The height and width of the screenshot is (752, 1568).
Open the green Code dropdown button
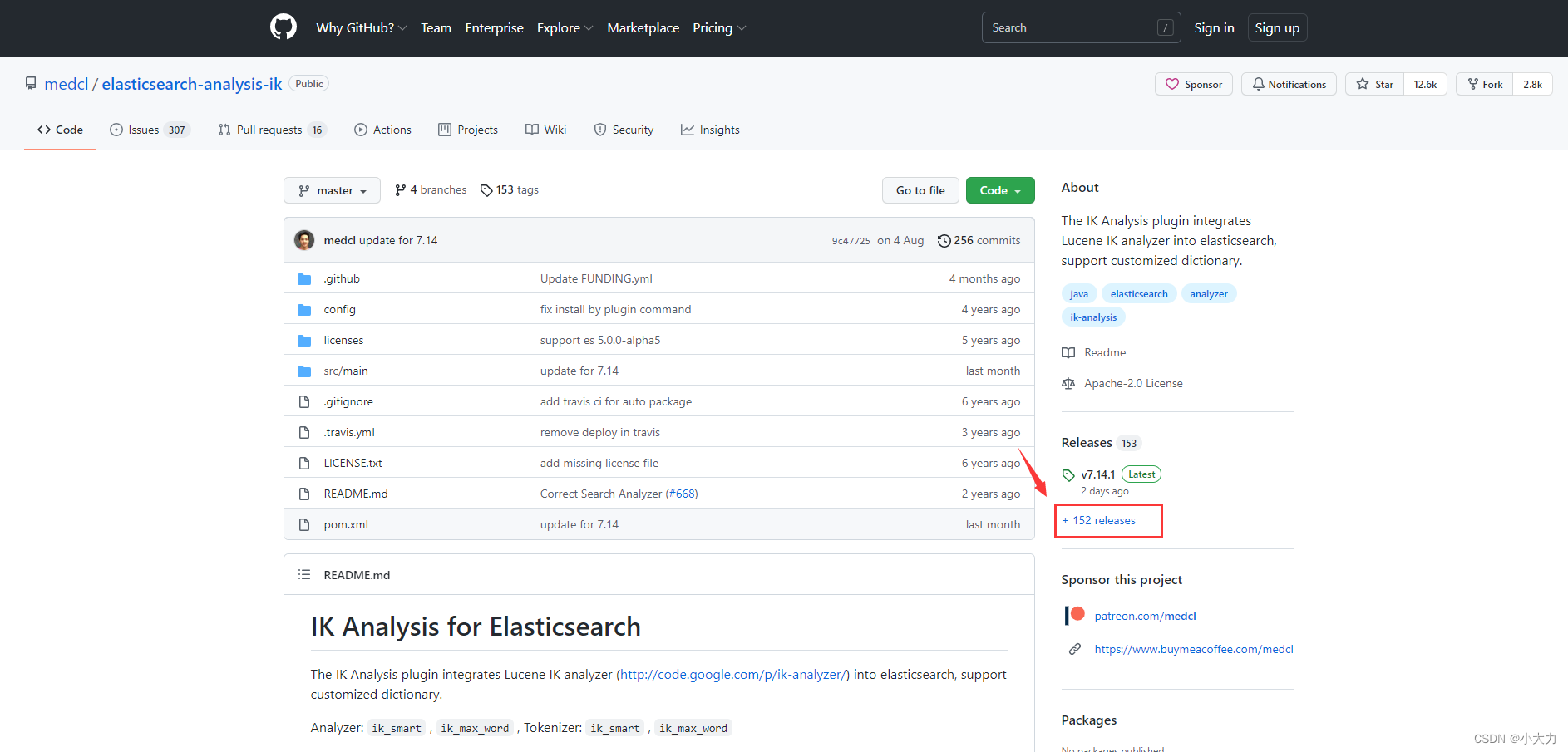(1000, 190)
